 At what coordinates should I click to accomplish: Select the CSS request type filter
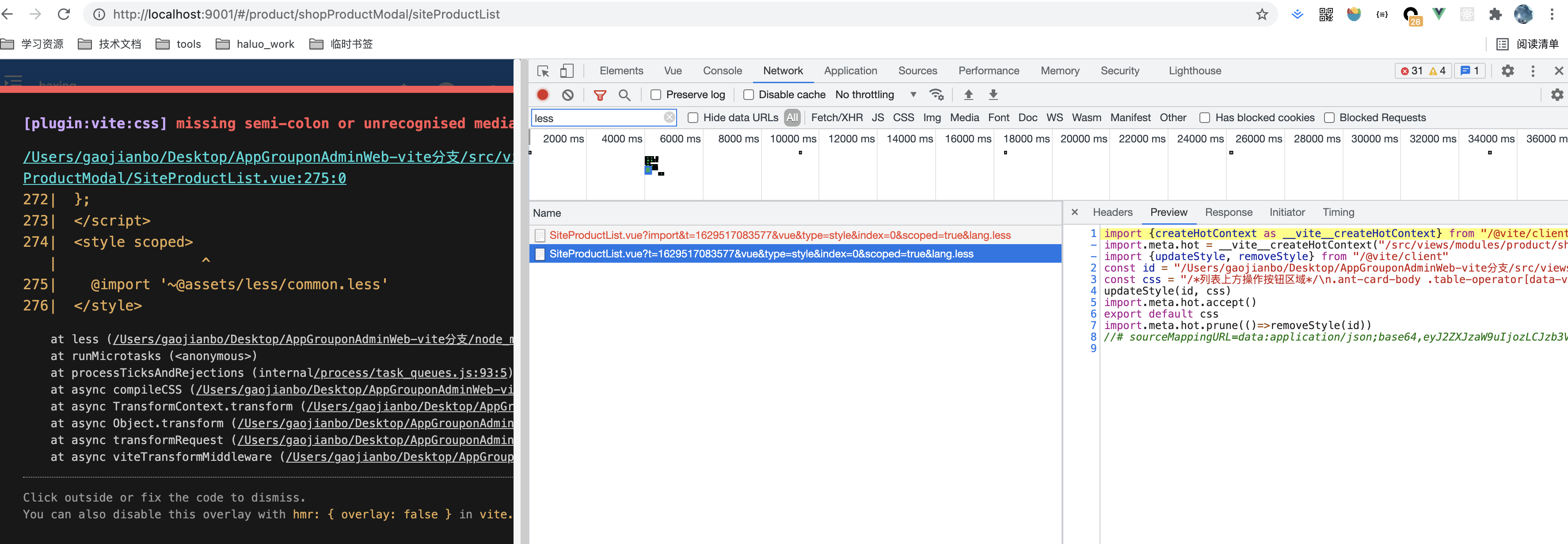coord(903,118)
